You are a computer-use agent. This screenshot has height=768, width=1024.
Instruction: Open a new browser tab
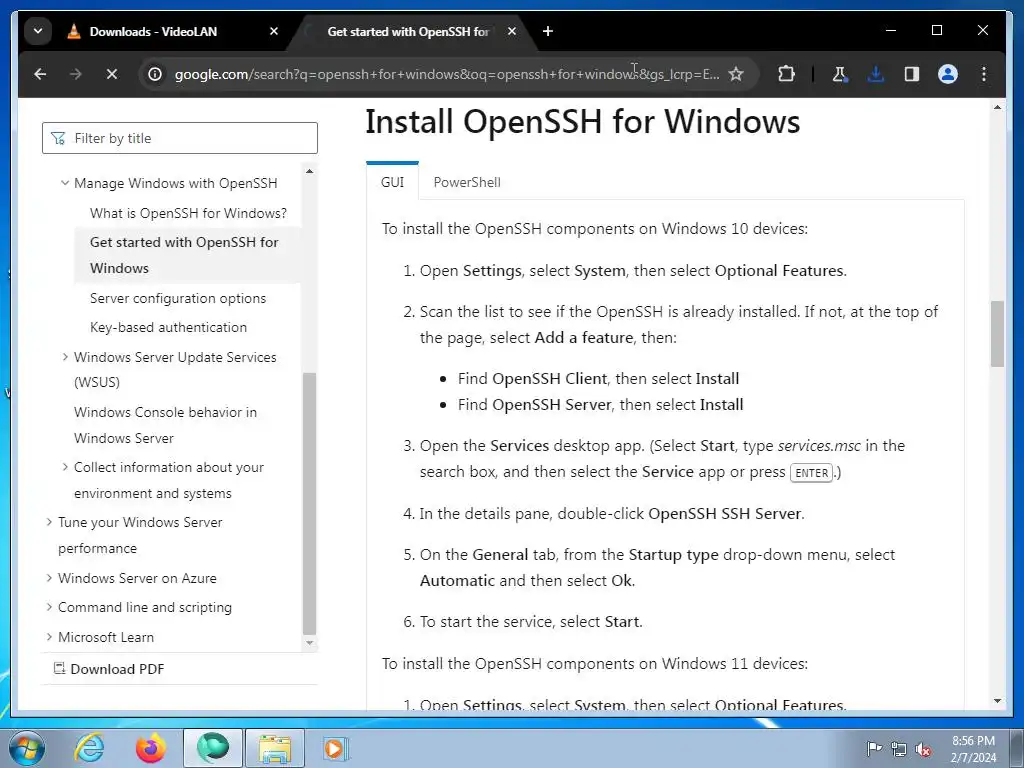click(x=548, y=31)
